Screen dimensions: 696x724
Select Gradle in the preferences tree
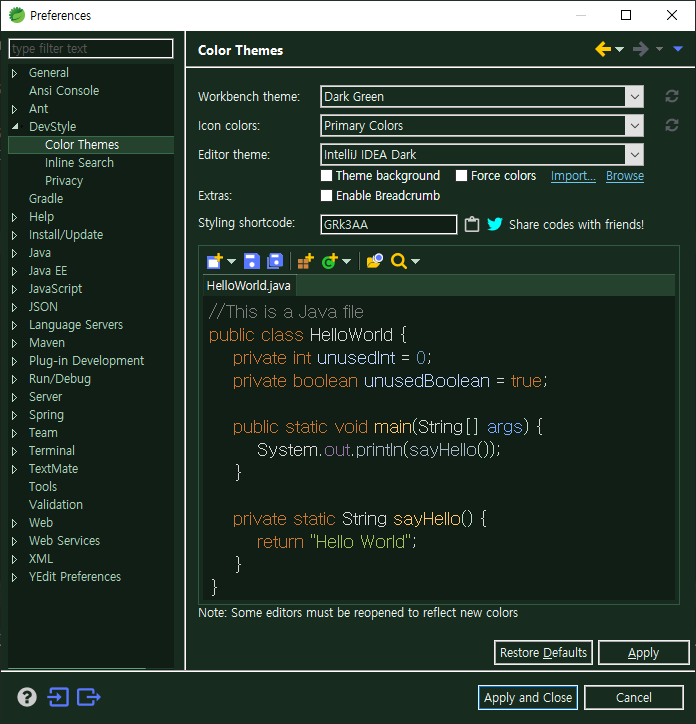click(46, 199)
